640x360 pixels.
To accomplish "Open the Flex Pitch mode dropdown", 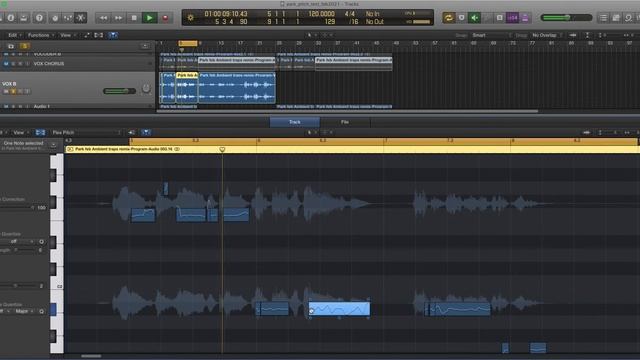I will click(x=86, y=133).
